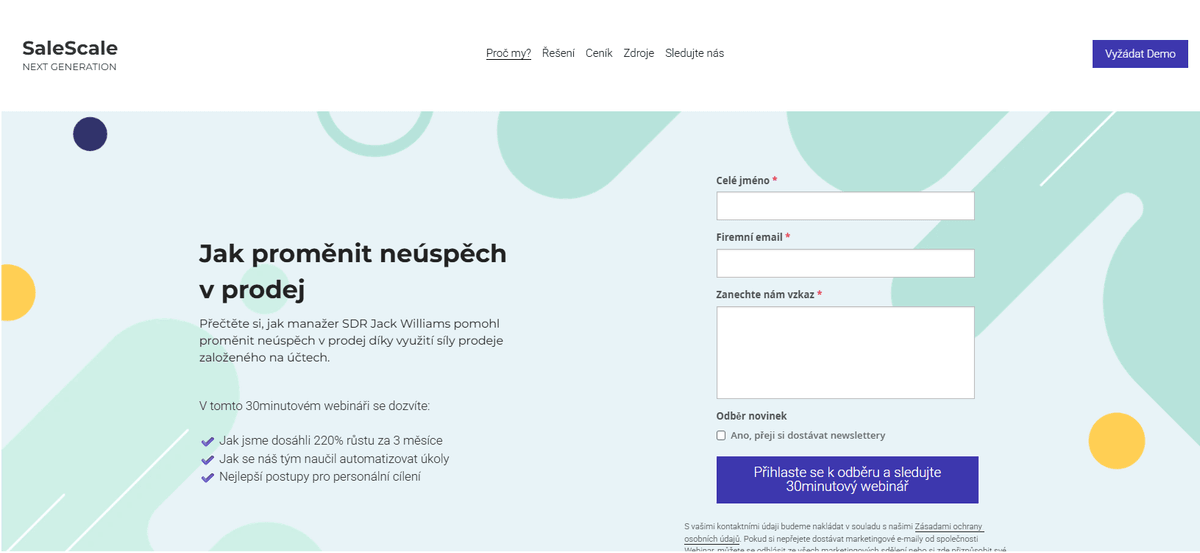Select the heading Jak proměnit neúspěch v prodej

click(353, 271)
